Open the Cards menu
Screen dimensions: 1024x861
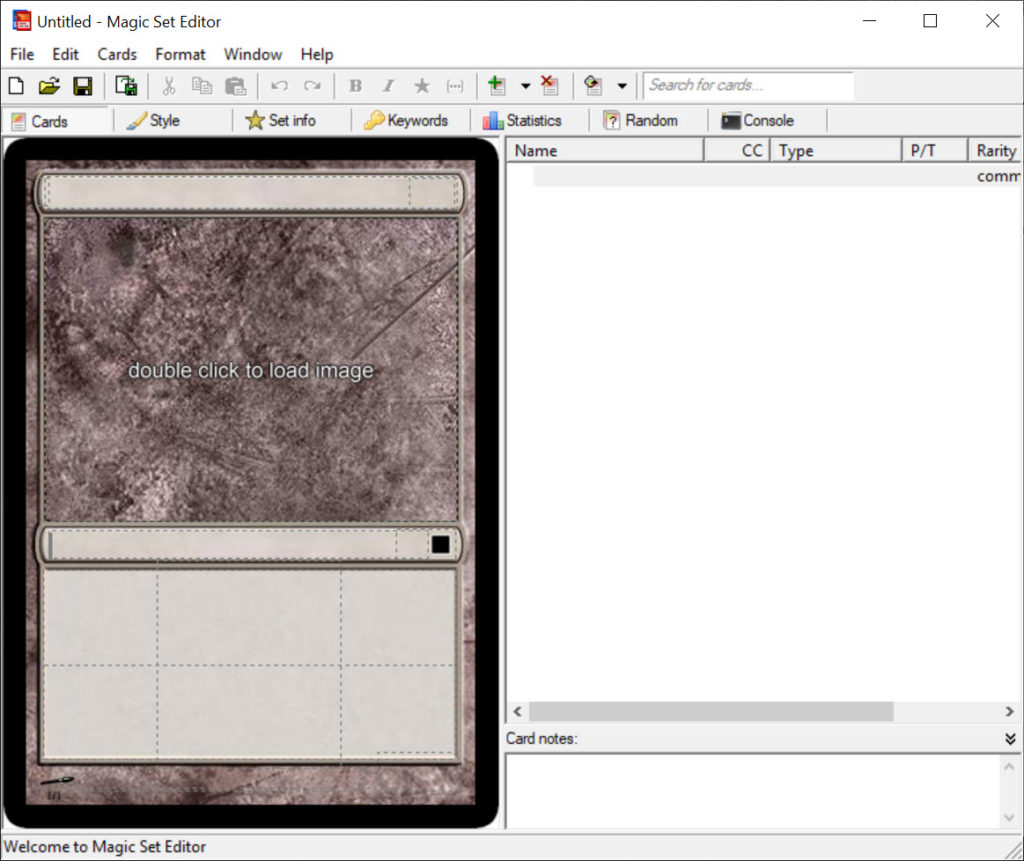pos(117,54)
